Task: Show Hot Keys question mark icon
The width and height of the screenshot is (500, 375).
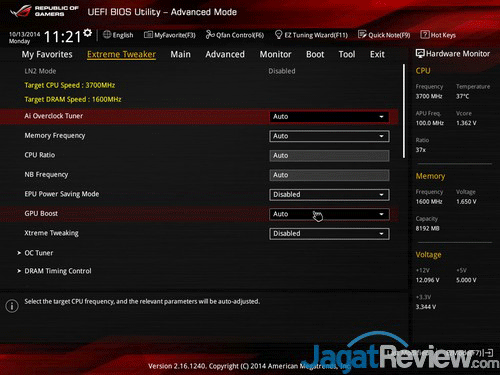Action: [x=425, y=35]
